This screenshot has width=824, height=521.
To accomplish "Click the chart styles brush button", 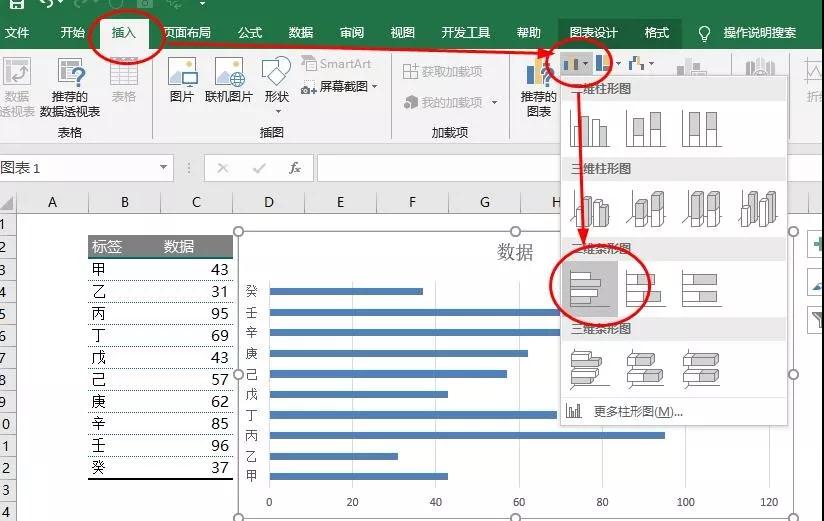I will click(816, 283).
